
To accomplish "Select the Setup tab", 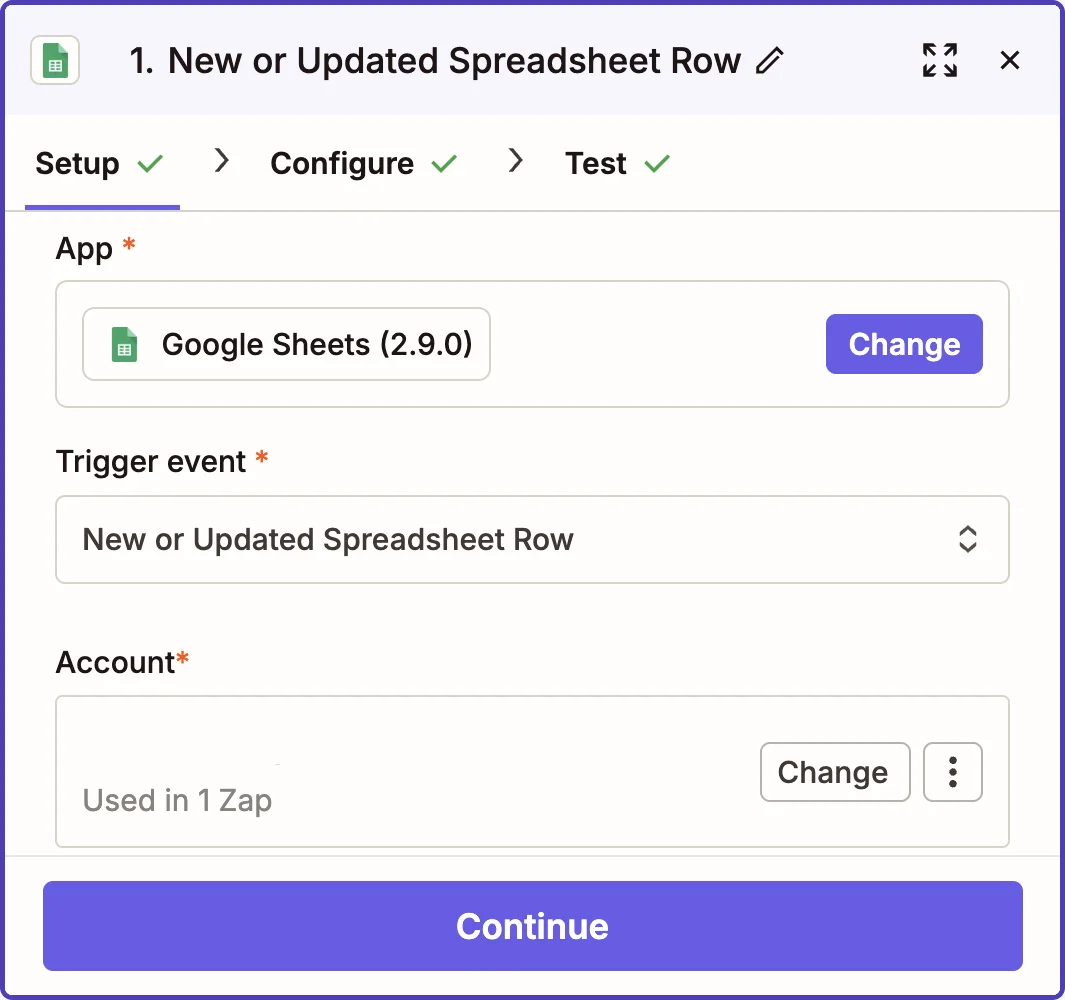I will click(77, 164).
